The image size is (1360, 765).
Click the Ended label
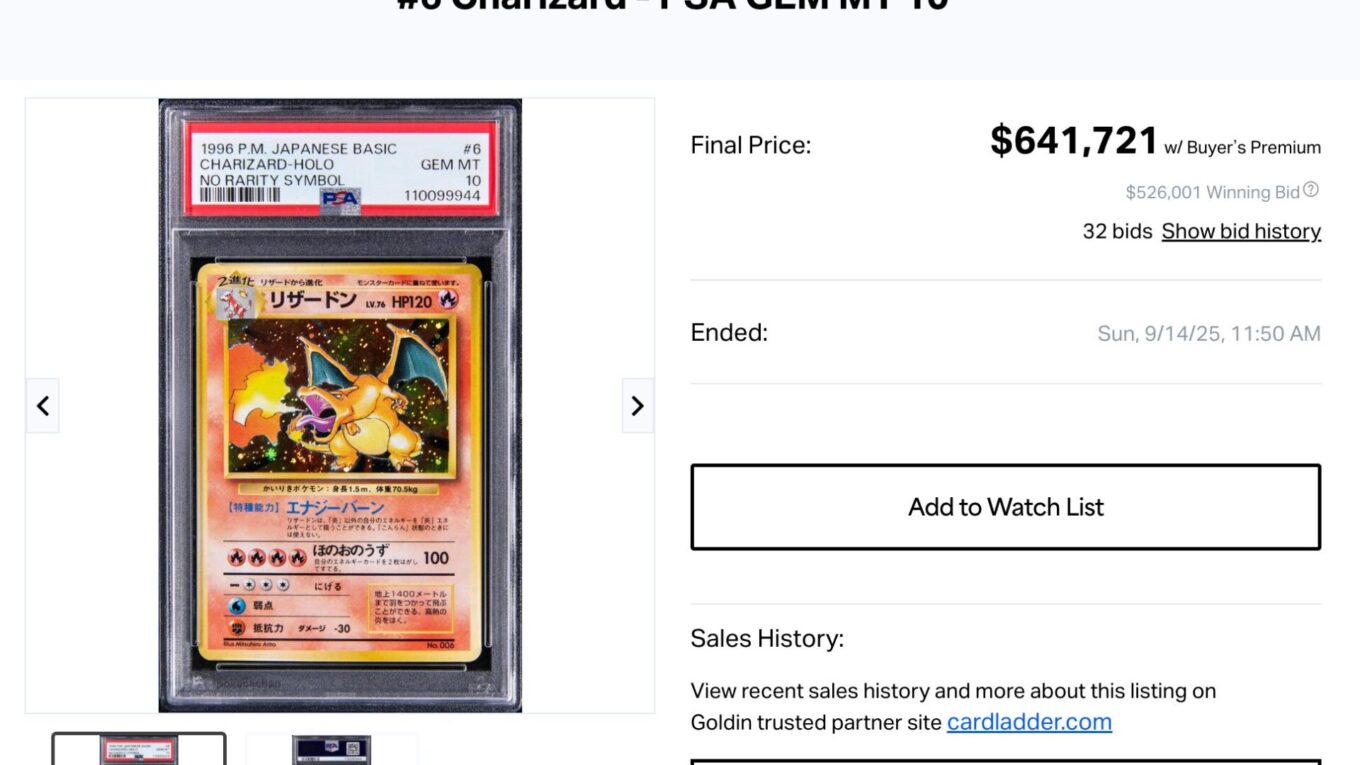point(729,333)
